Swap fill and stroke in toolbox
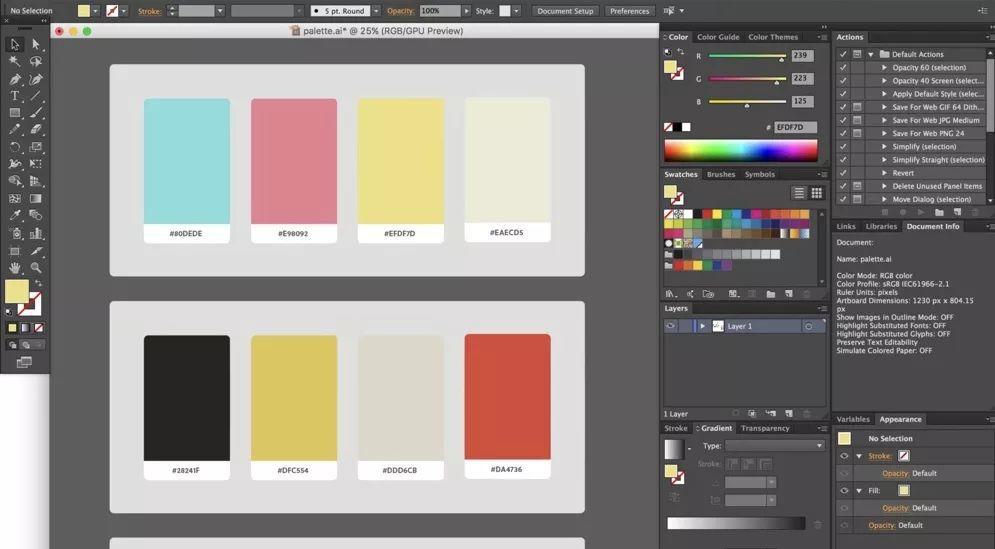The width and height of the screenshot is (995, 549). 38,283
